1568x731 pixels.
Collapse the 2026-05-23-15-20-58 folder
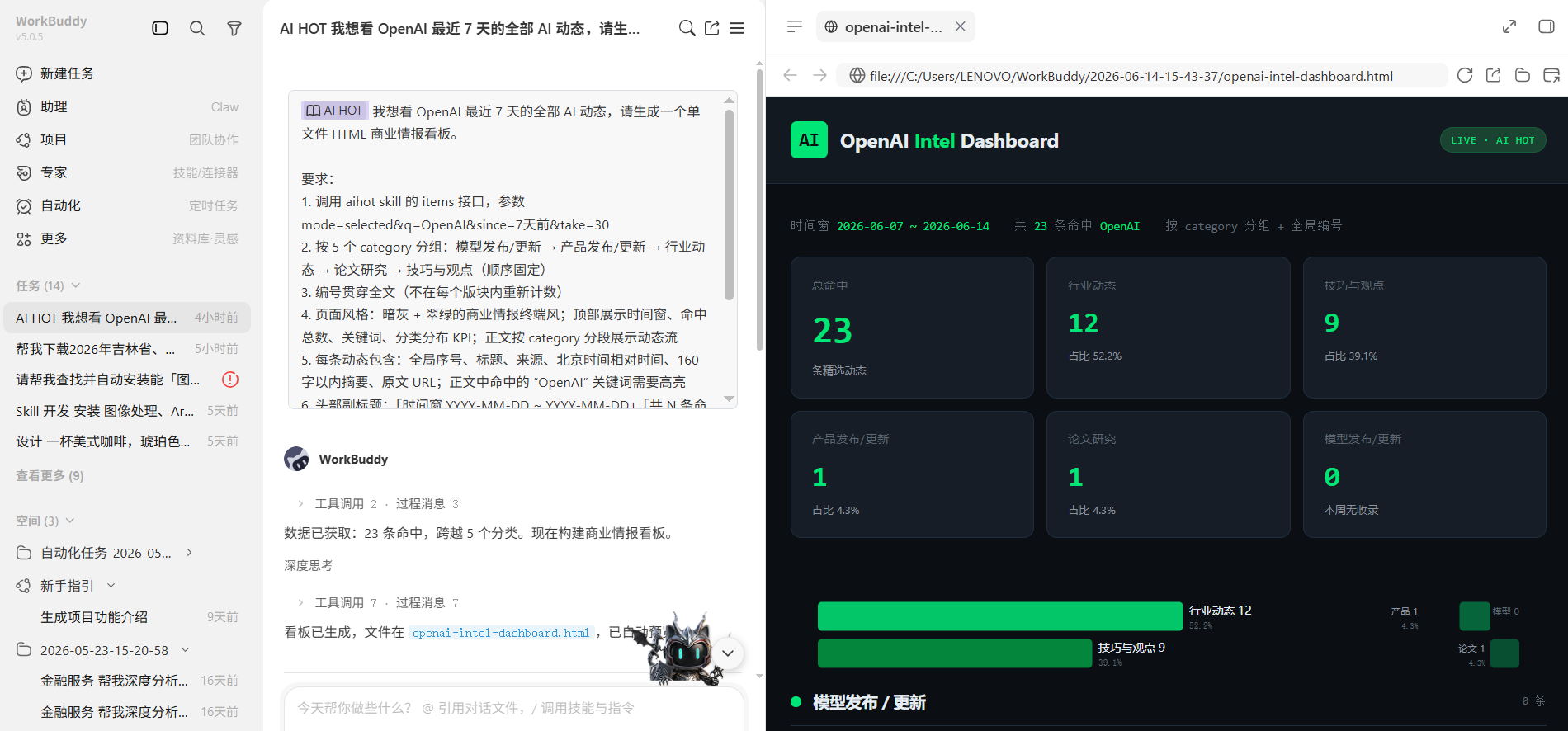pyautogui.click(x=186, y=650)
